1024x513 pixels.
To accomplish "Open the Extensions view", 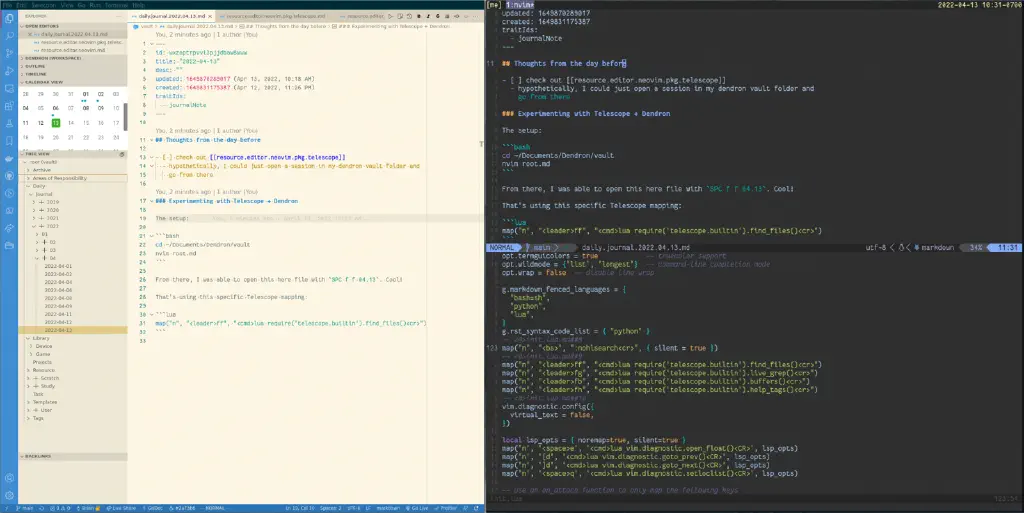I will 9,106.
